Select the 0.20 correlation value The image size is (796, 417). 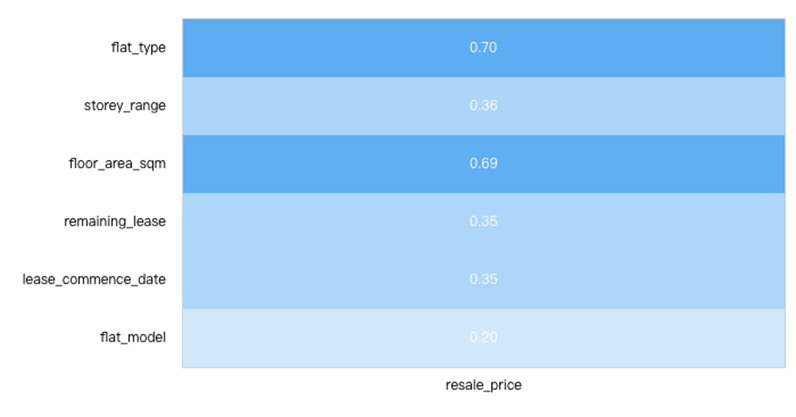[483, 336]
